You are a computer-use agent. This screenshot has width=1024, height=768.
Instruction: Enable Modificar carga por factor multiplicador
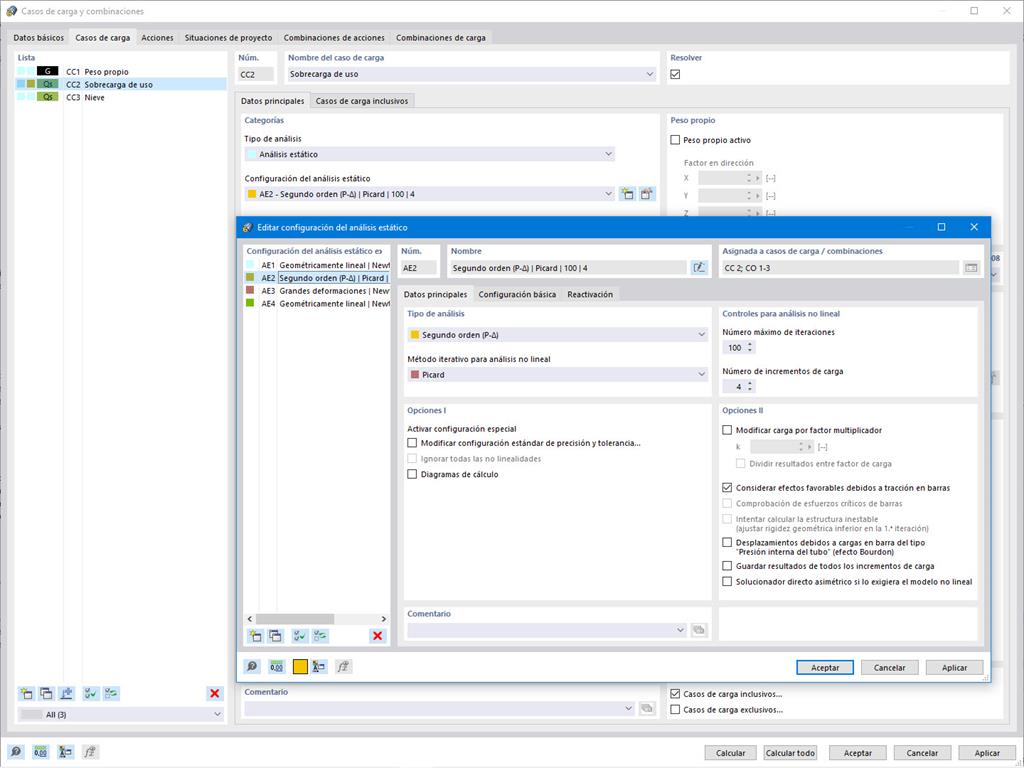(x=727, y=430)
